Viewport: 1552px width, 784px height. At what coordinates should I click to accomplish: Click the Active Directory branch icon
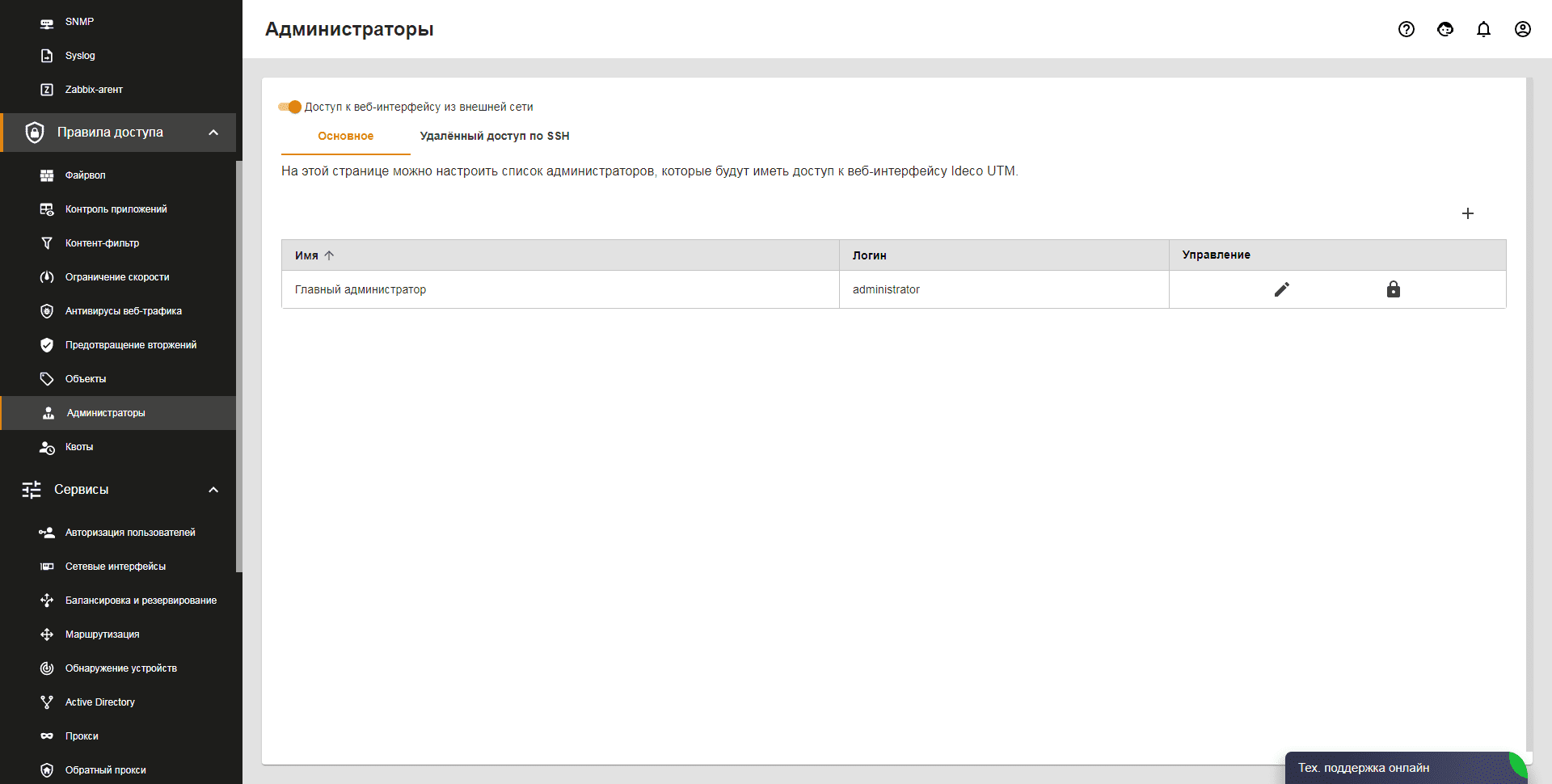pos(47,702)
